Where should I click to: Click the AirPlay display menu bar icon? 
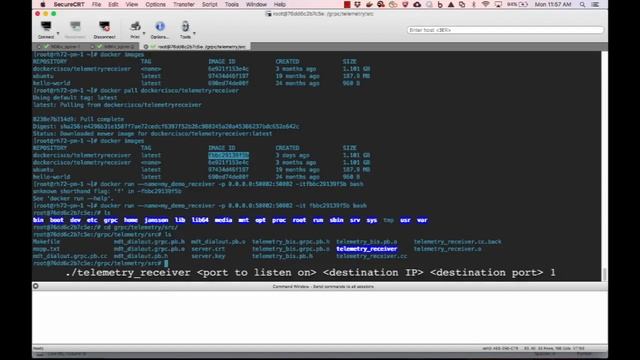tap(498, 4)
